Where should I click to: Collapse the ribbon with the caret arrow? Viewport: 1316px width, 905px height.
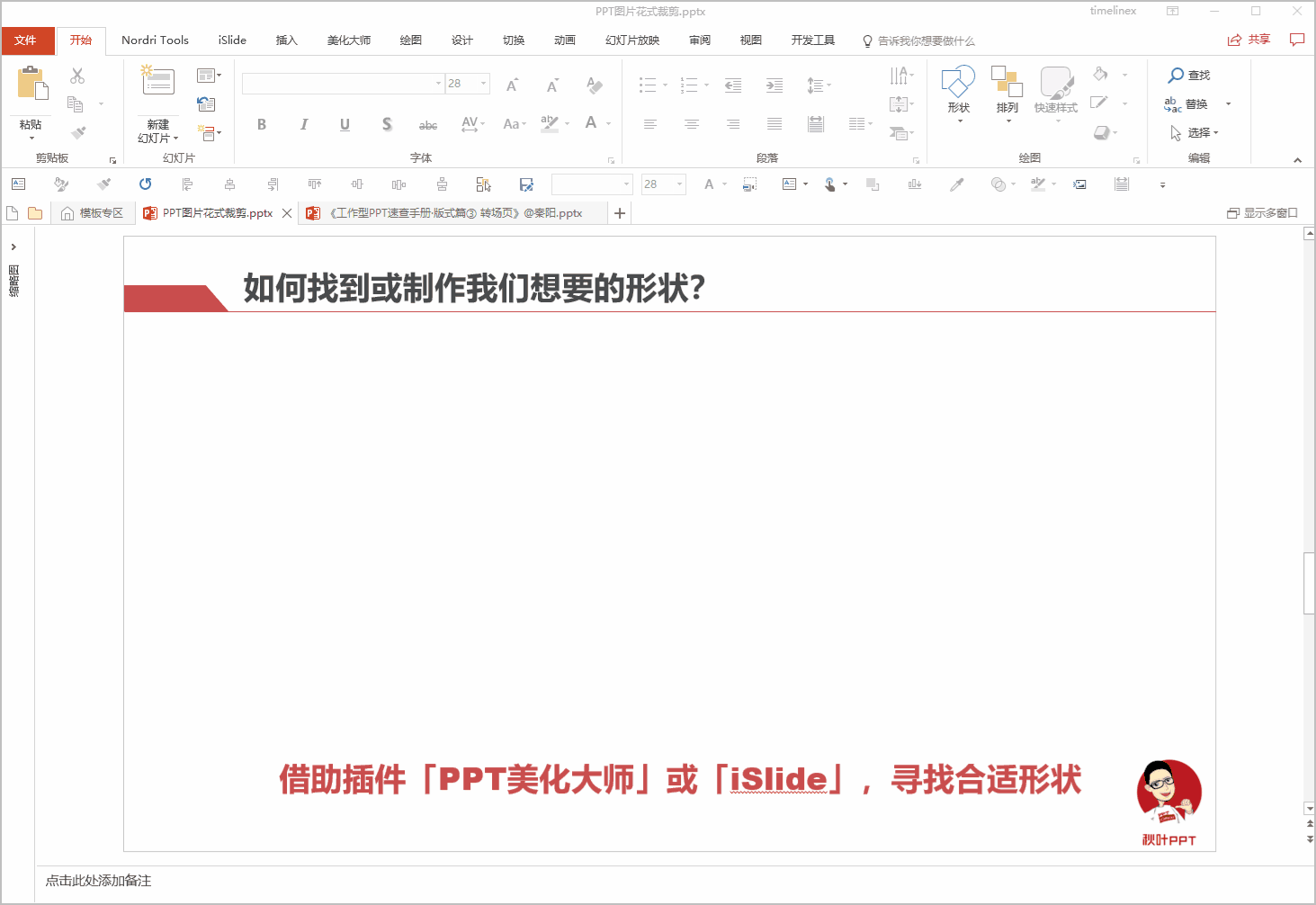pyautogui.click(x=1297, y=160)
